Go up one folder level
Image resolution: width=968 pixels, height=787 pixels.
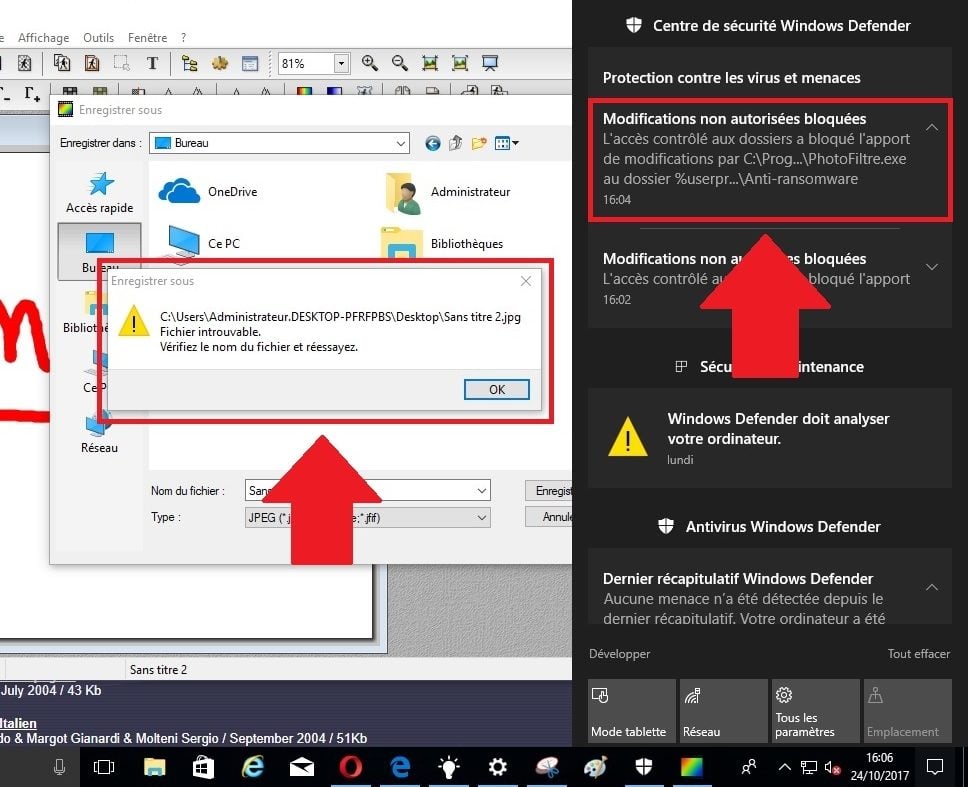click(x=456, y=143)
